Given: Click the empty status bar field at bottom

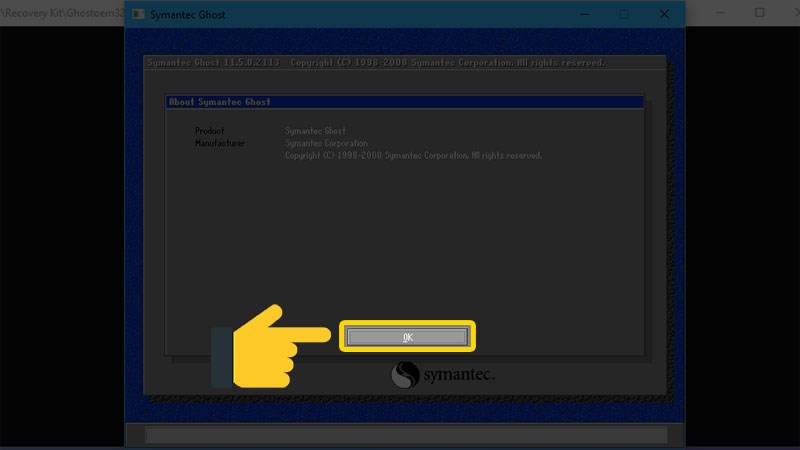Looking at the screenshot, I should [406, 435].
